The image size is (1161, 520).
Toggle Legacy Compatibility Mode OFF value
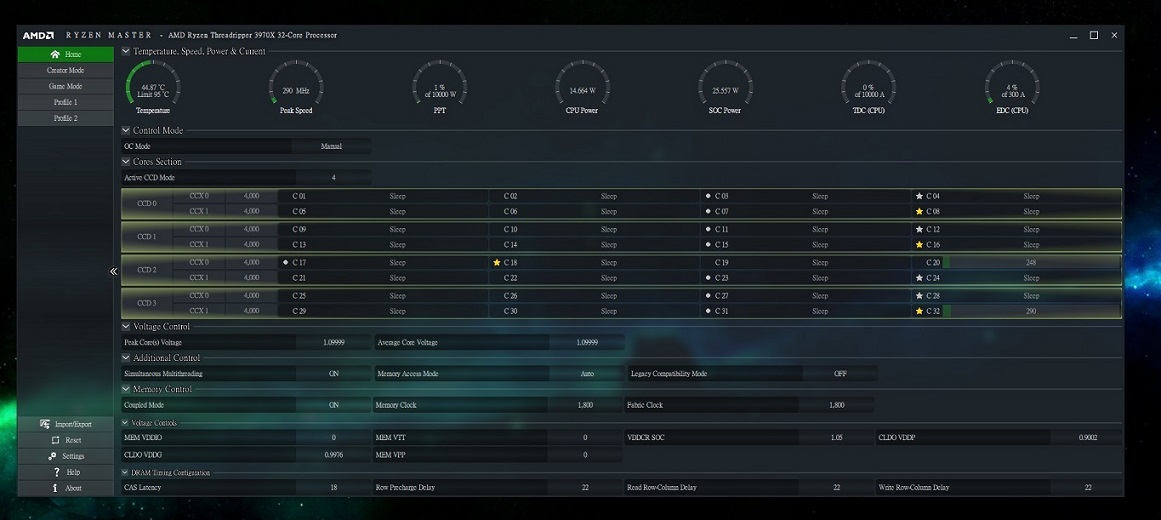click(840, 374)
